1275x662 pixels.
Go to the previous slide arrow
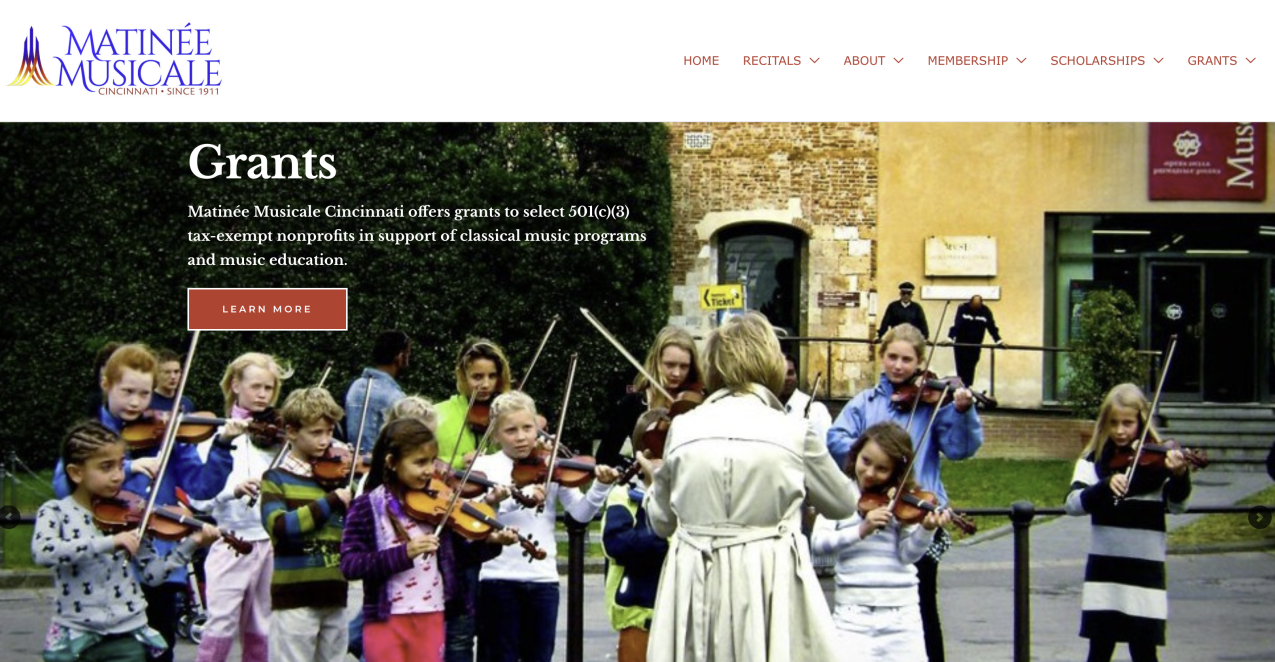tap(9, 517)
